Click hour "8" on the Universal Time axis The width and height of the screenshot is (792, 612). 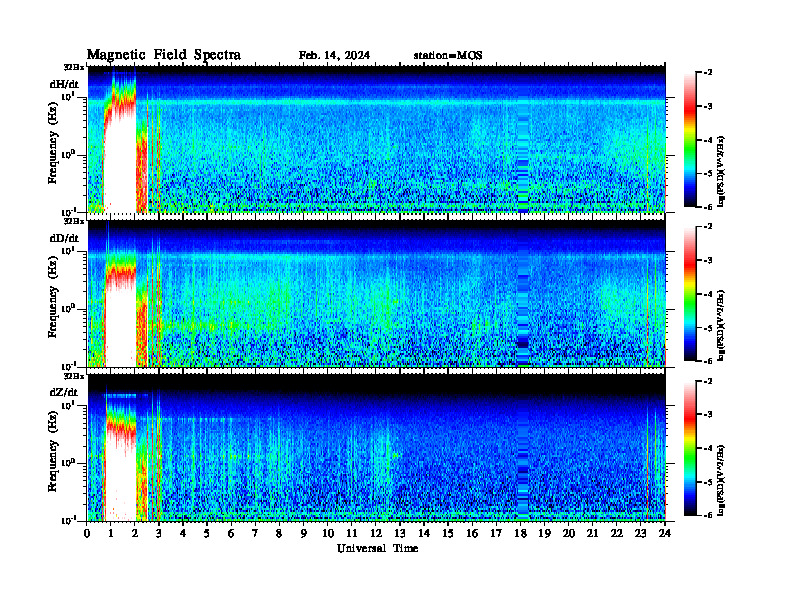279,534
